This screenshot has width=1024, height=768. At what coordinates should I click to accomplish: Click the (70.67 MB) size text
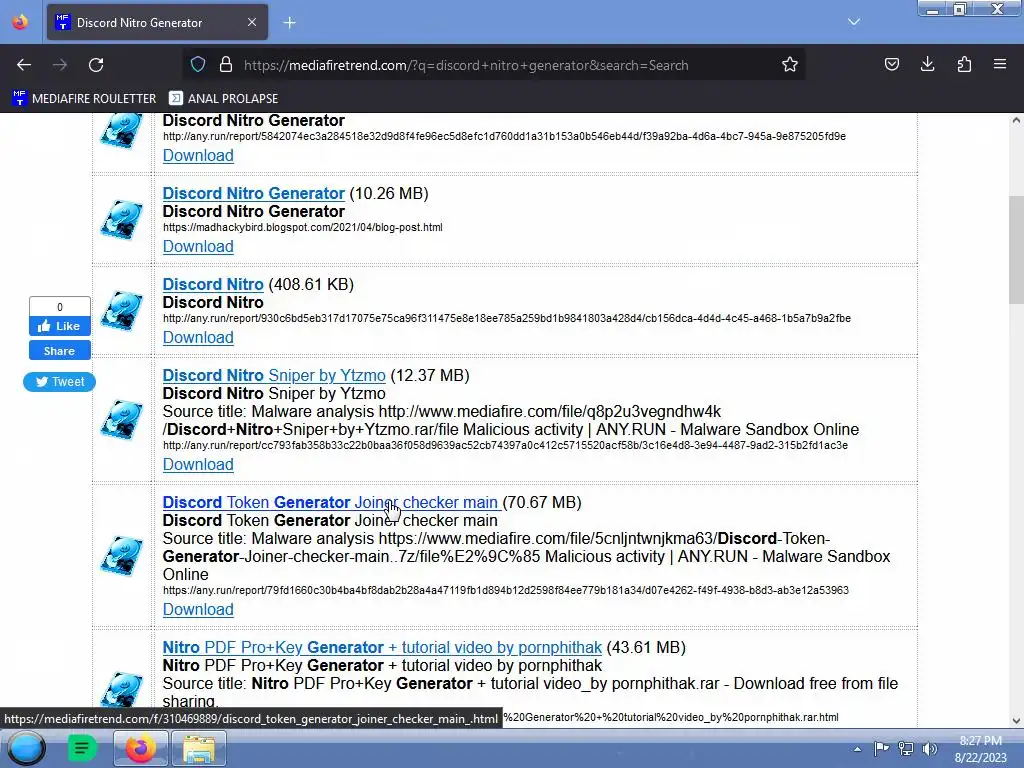point(542,502)
